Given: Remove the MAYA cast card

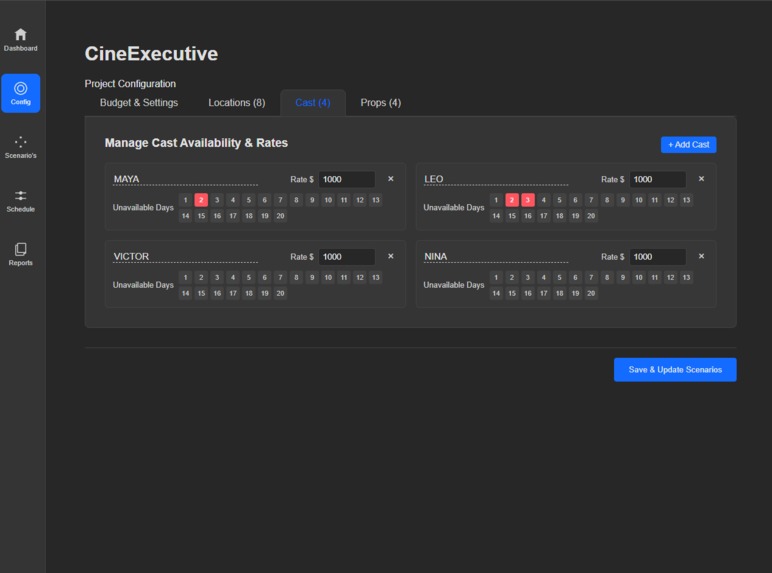Looking at the screenshot, I should 390,179.
